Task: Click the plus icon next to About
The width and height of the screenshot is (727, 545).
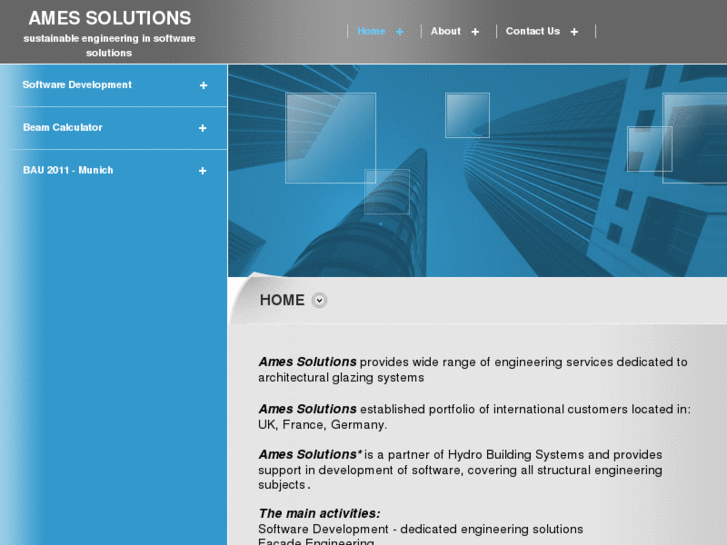Action: tap(475, 32)
